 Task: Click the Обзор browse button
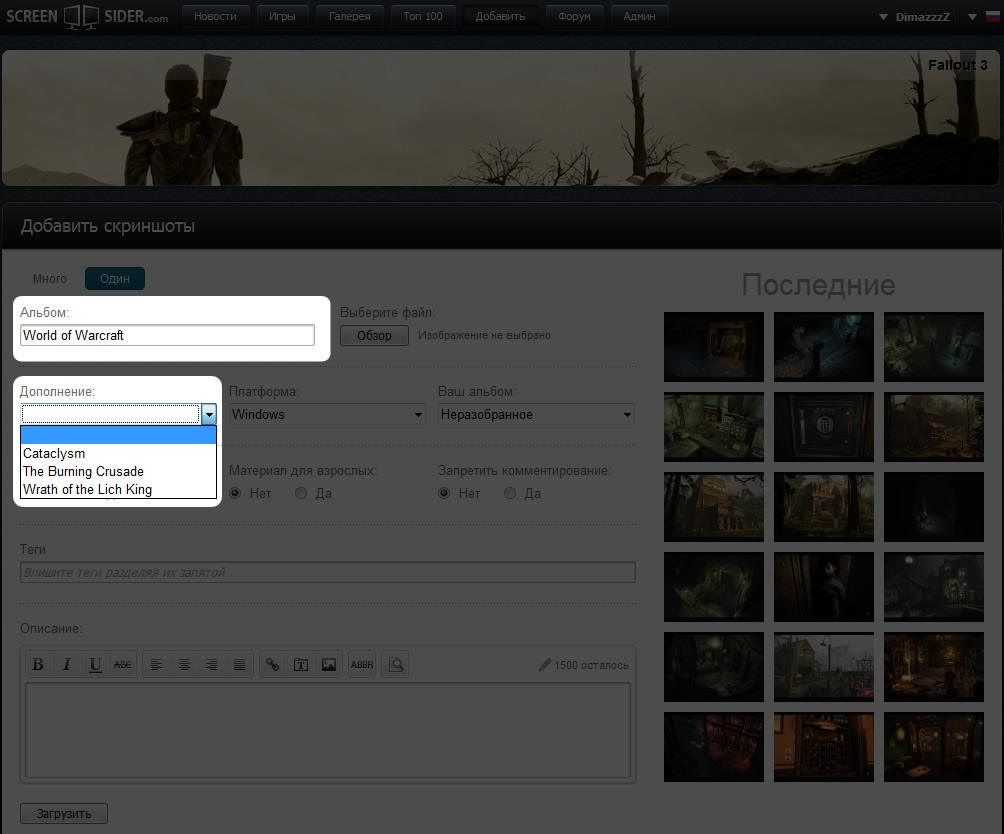coord(374,335)
